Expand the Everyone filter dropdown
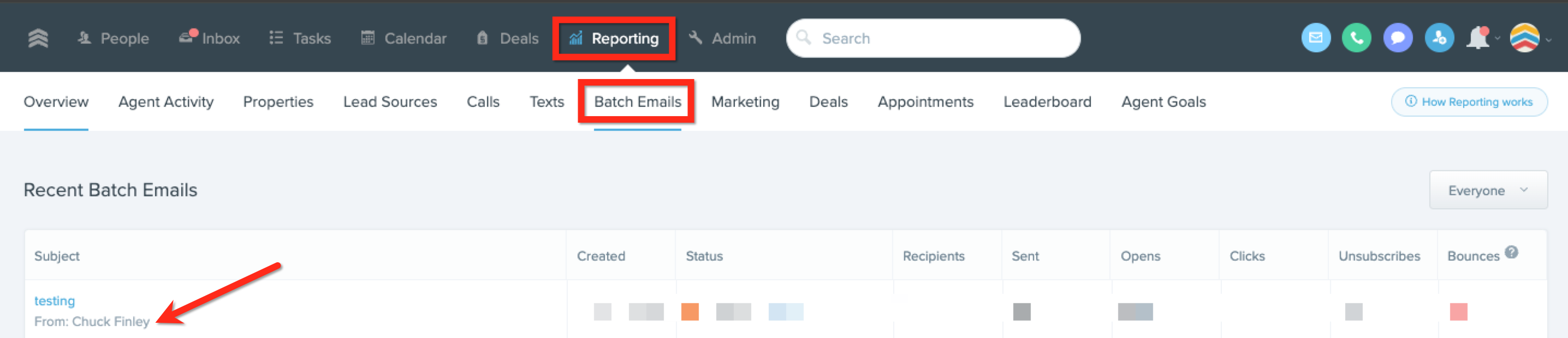The height and width of the screenshot is (338, 1568). coord(1488,190)
